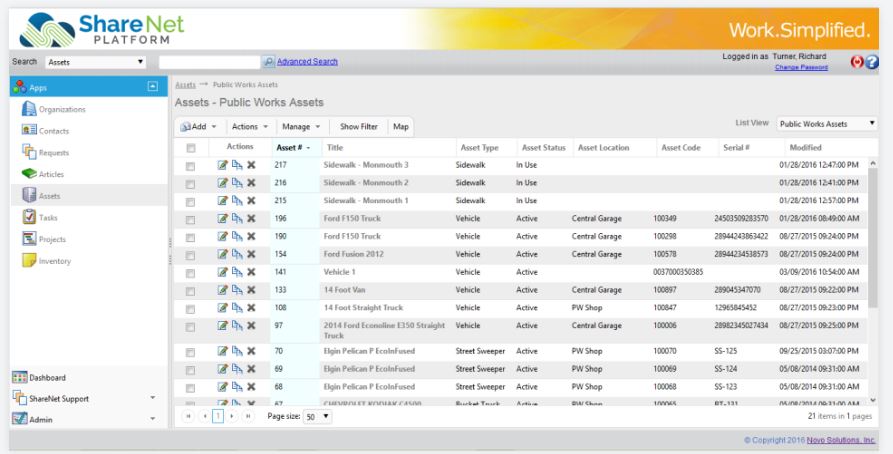This screenshot has height=454, width=893.
Task: Go to the last page button
Action: tap(248, 416)
